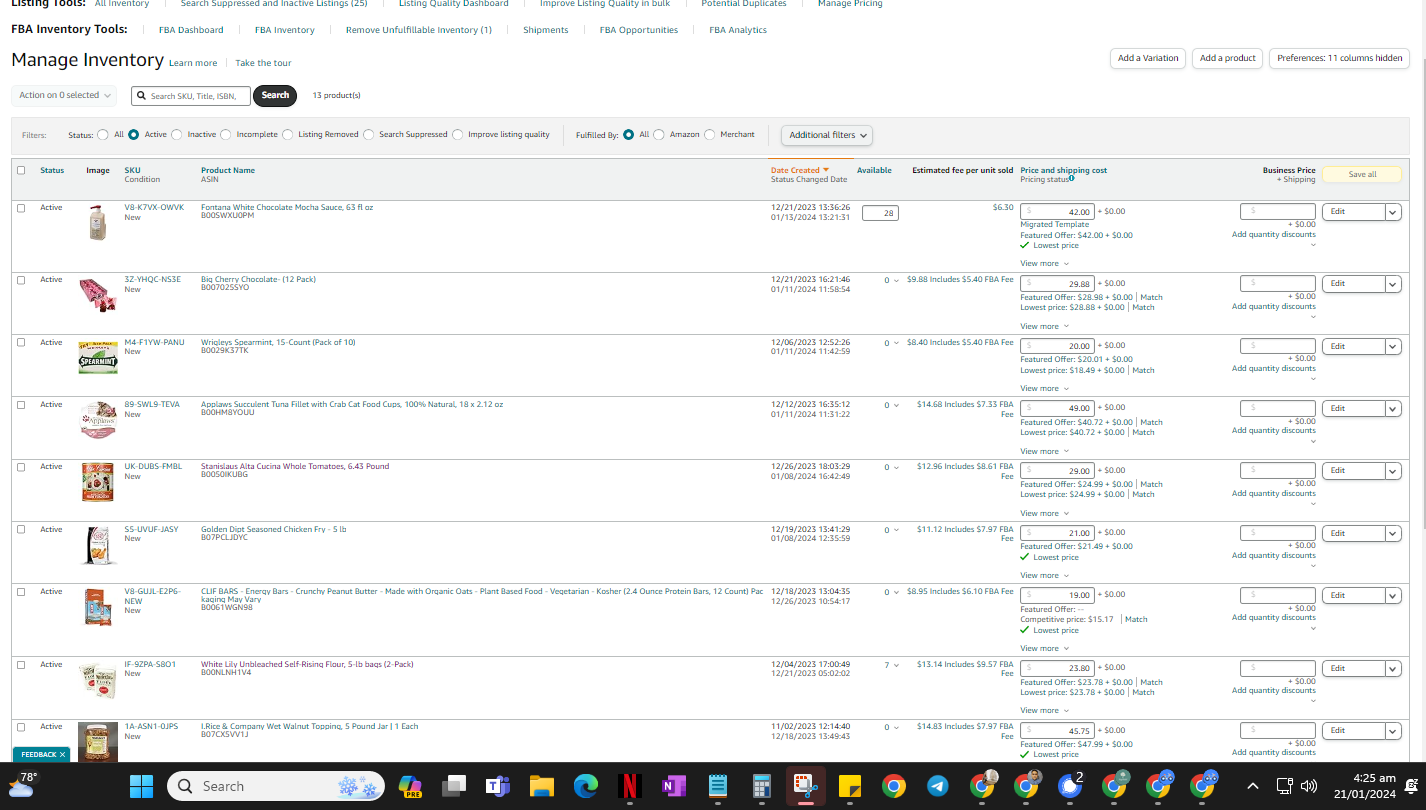
Task: Show hidden system tray icons
Action: [1252, 786]
